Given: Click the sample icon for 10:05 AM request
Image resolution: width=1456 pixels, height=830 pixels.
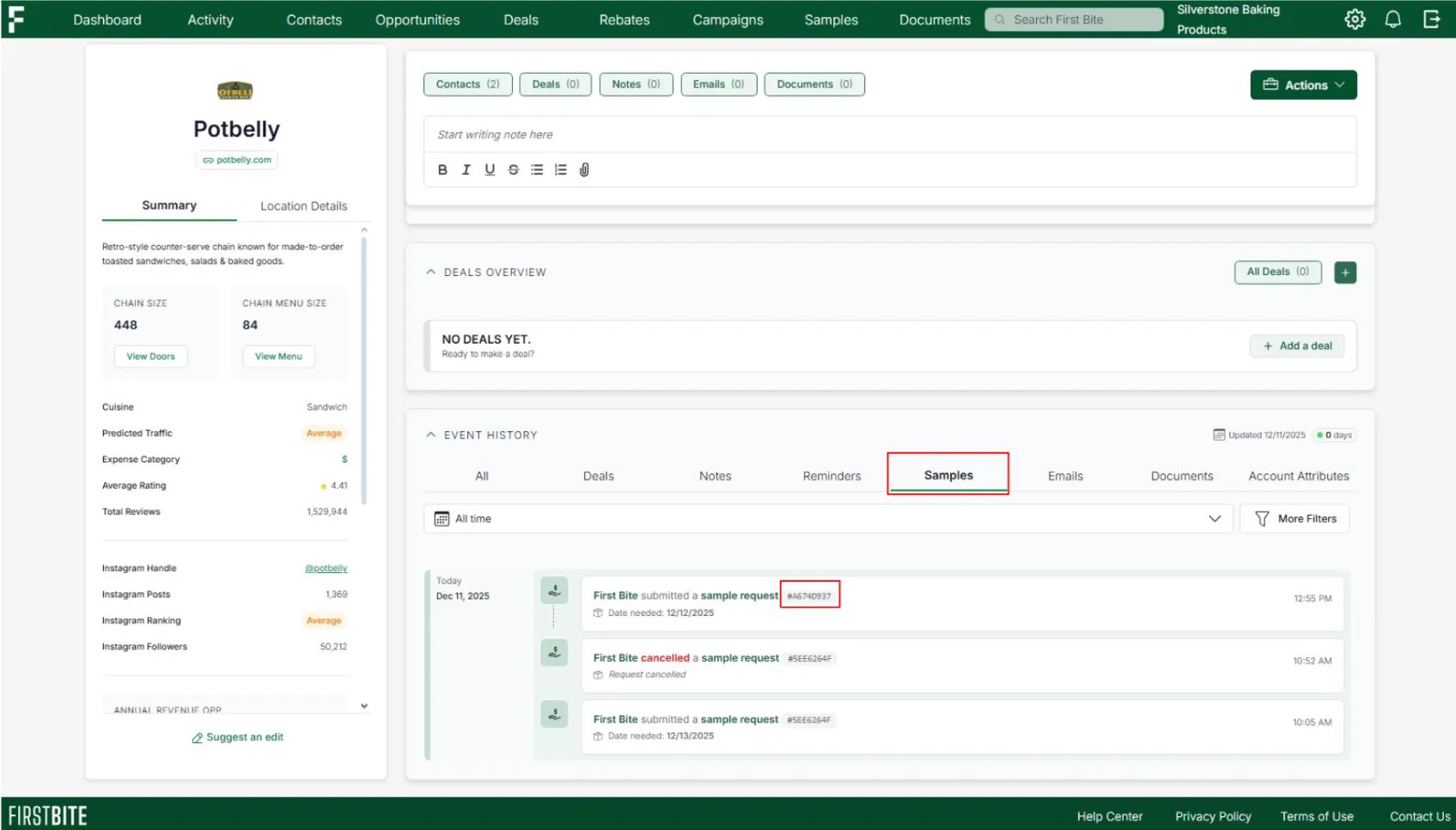Looking at the screenshot, I should point(554,714).
